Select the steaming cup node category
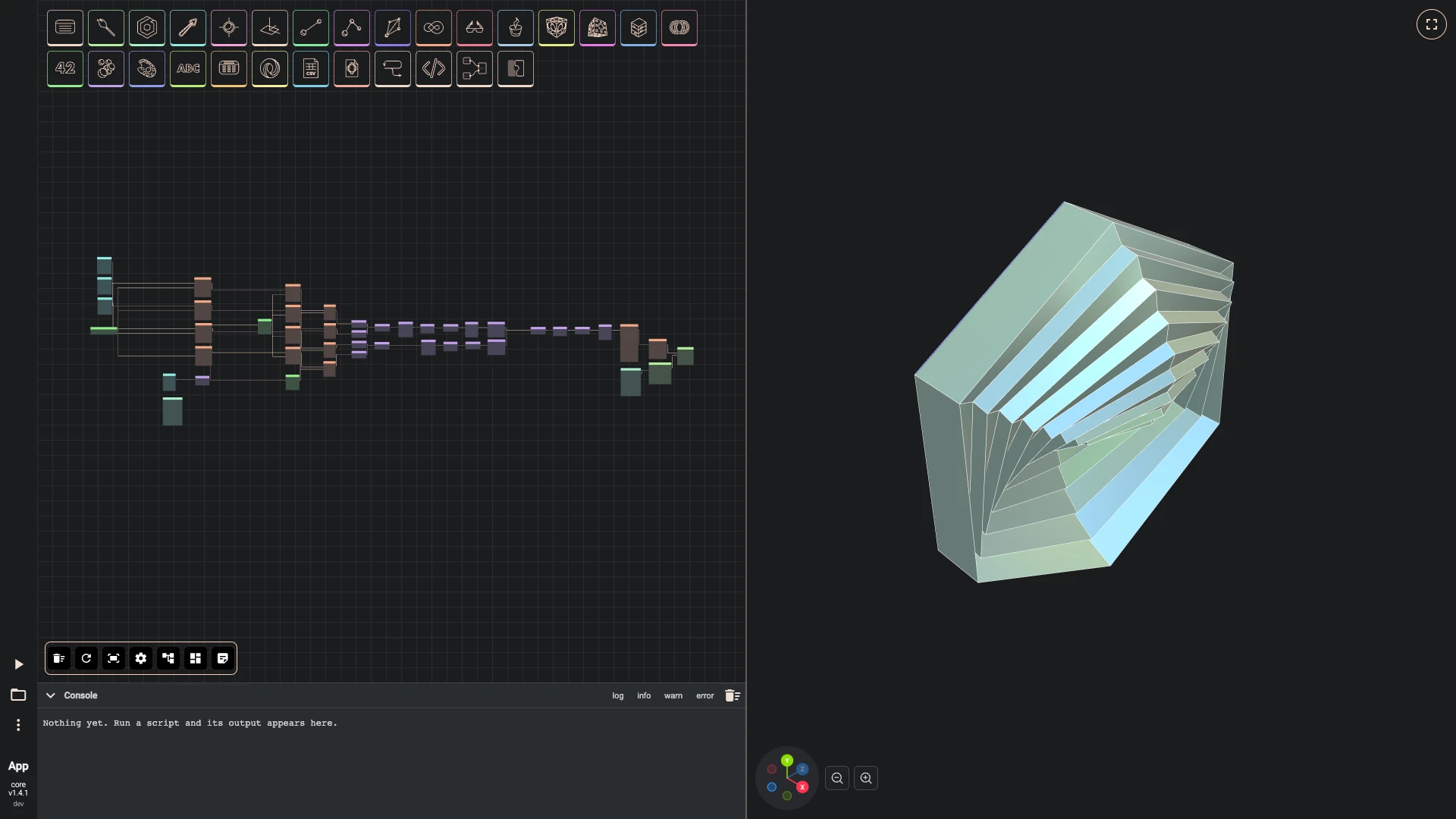The width and height of the screenshot is (1456, 819). pos(516,27)
